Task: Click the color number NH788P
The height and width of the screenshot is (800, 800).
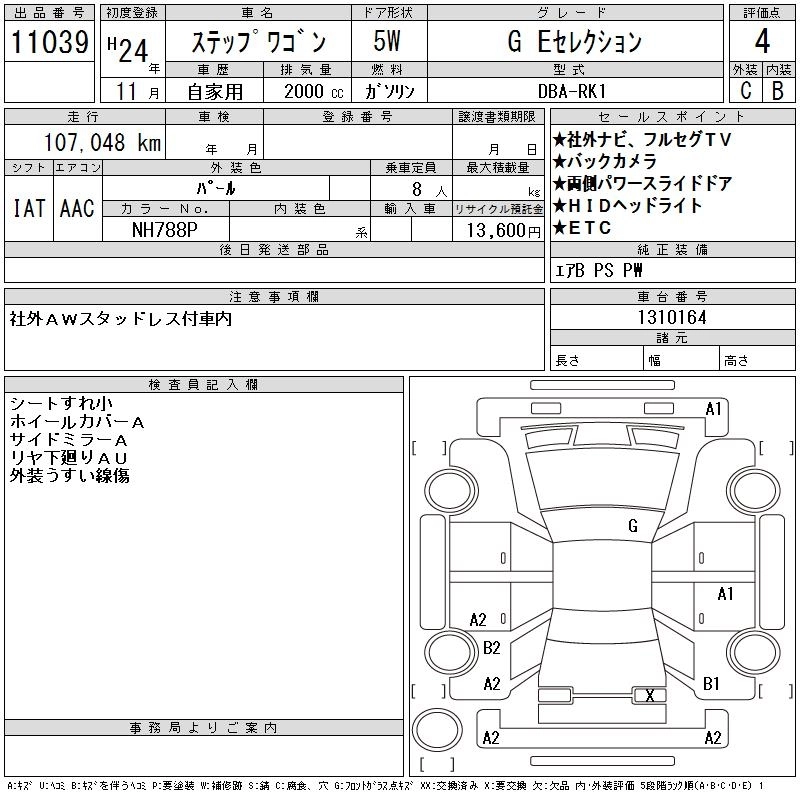Action: (164, 230)
